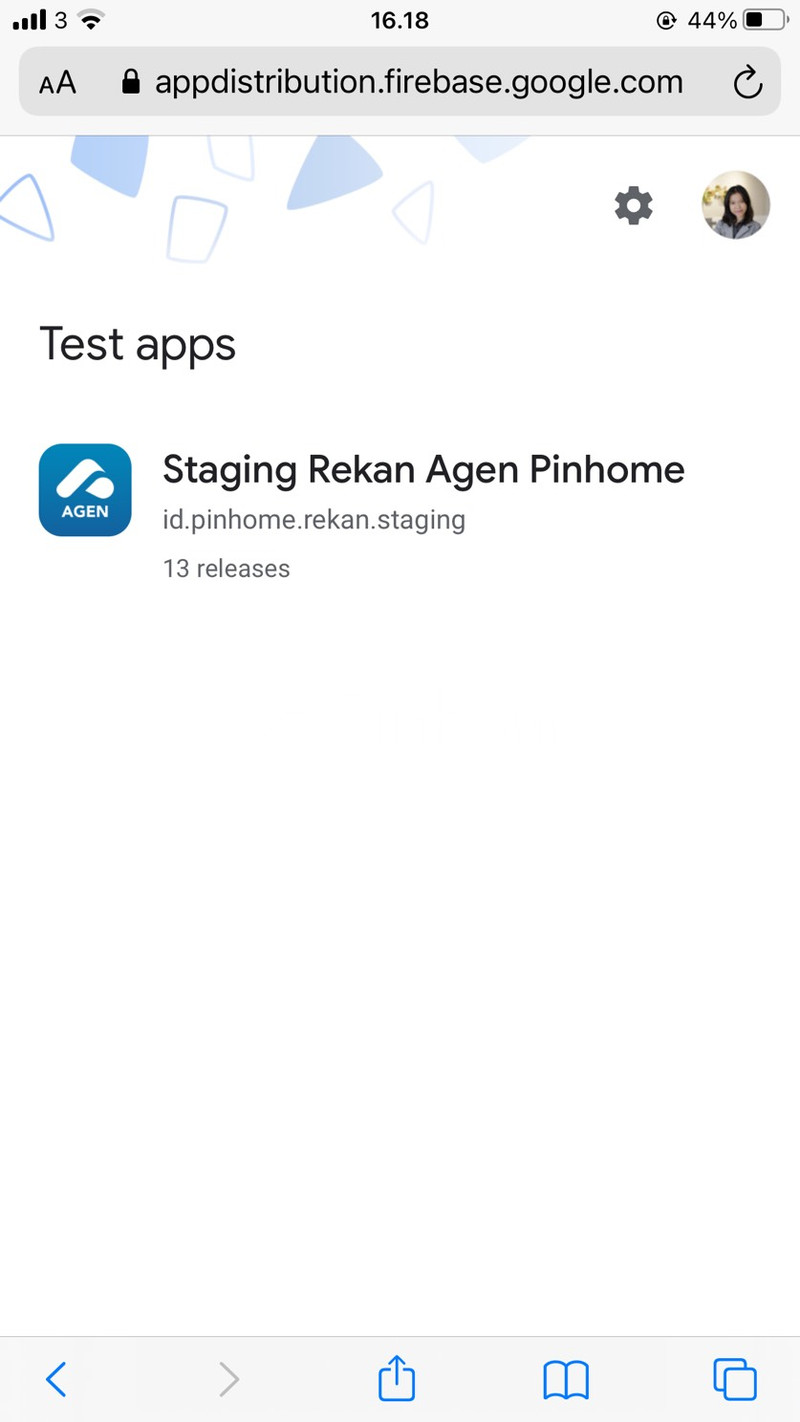The image size is (800, 1422).
Task: Tap the user profile avatar
Action: point(736,205)
